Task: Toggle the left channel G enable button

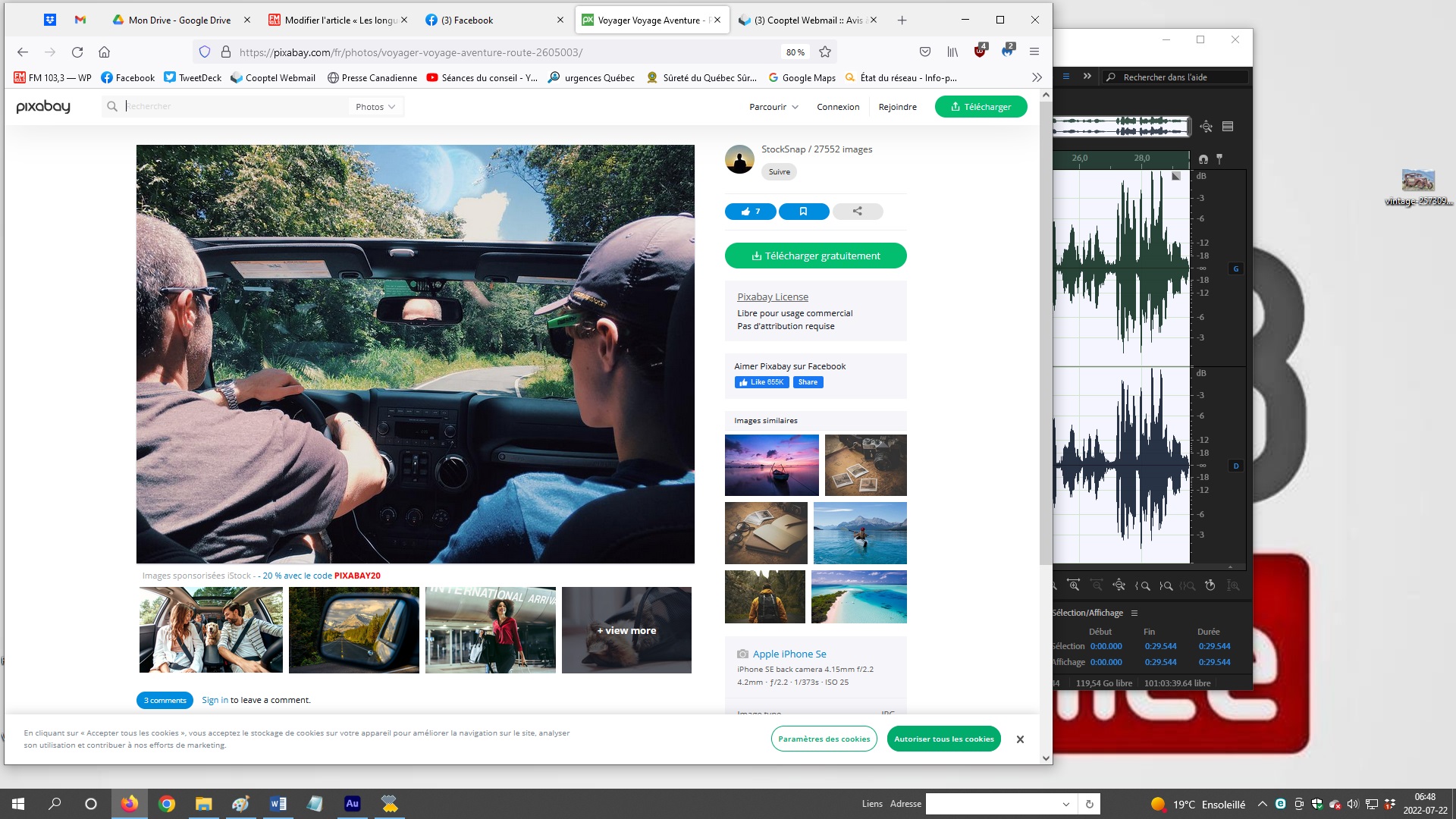Action: (x=1236, y=269)
